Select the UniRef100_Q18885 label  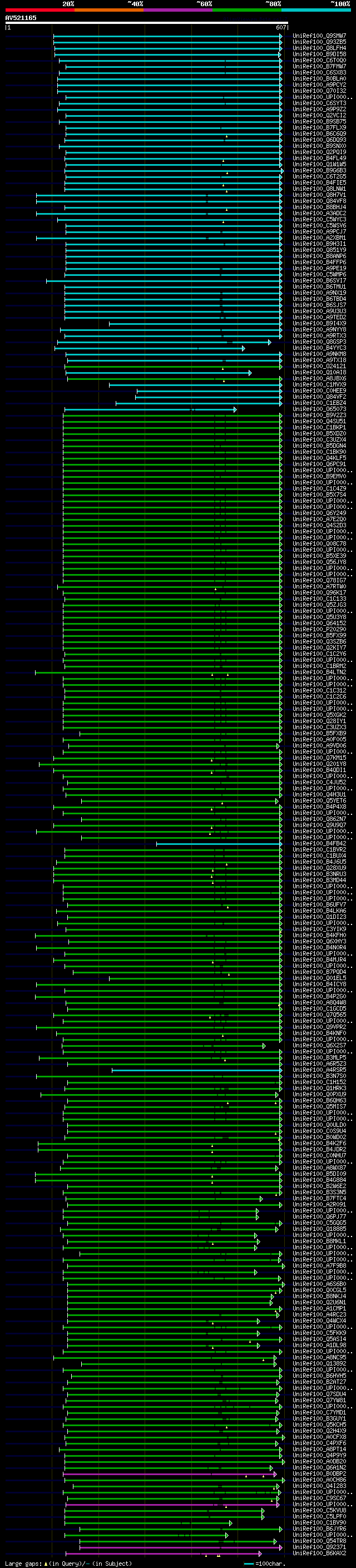tap(319, 1229)
